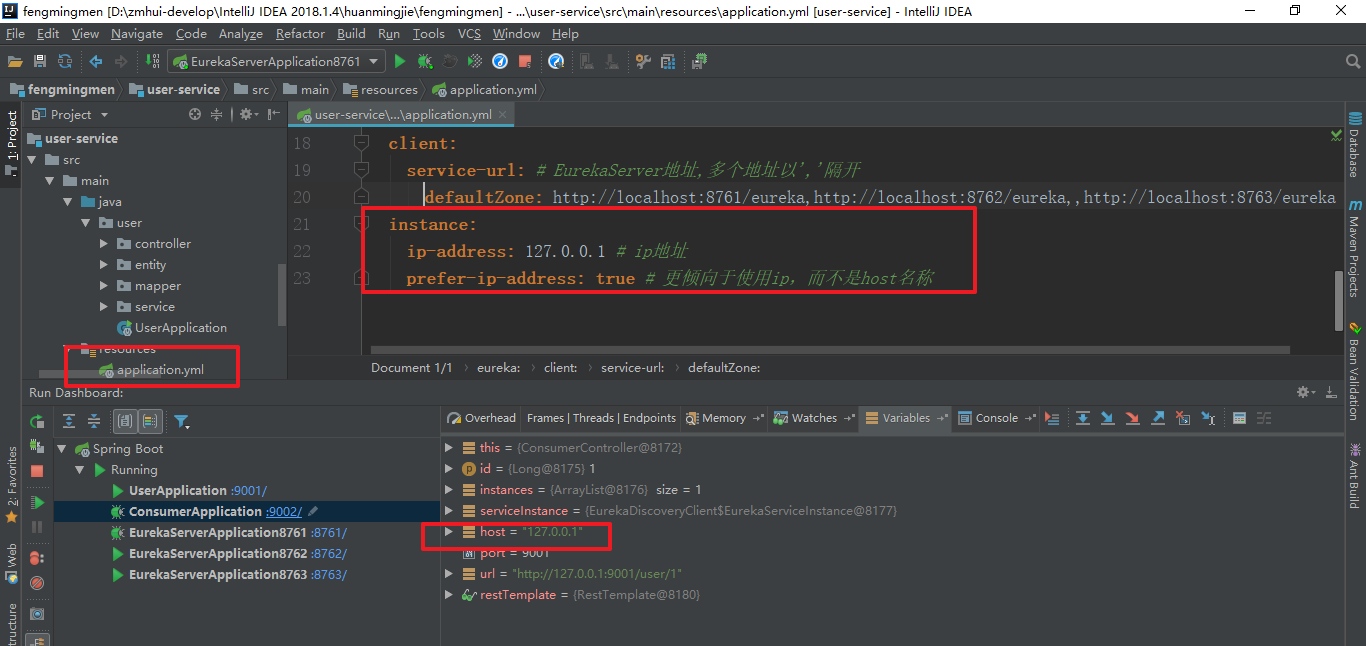Click Scroll from Source target icon in Project panel

point(195,114)
